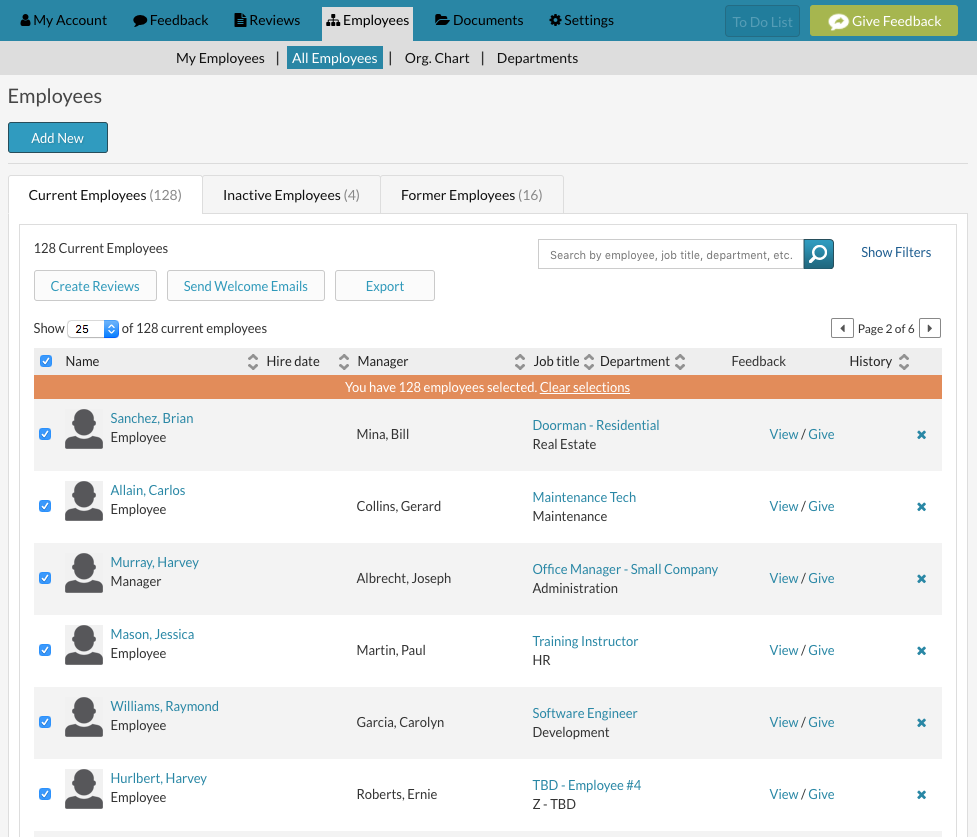Open the Feedback menu
977x837 pixels.
point(171,21)
